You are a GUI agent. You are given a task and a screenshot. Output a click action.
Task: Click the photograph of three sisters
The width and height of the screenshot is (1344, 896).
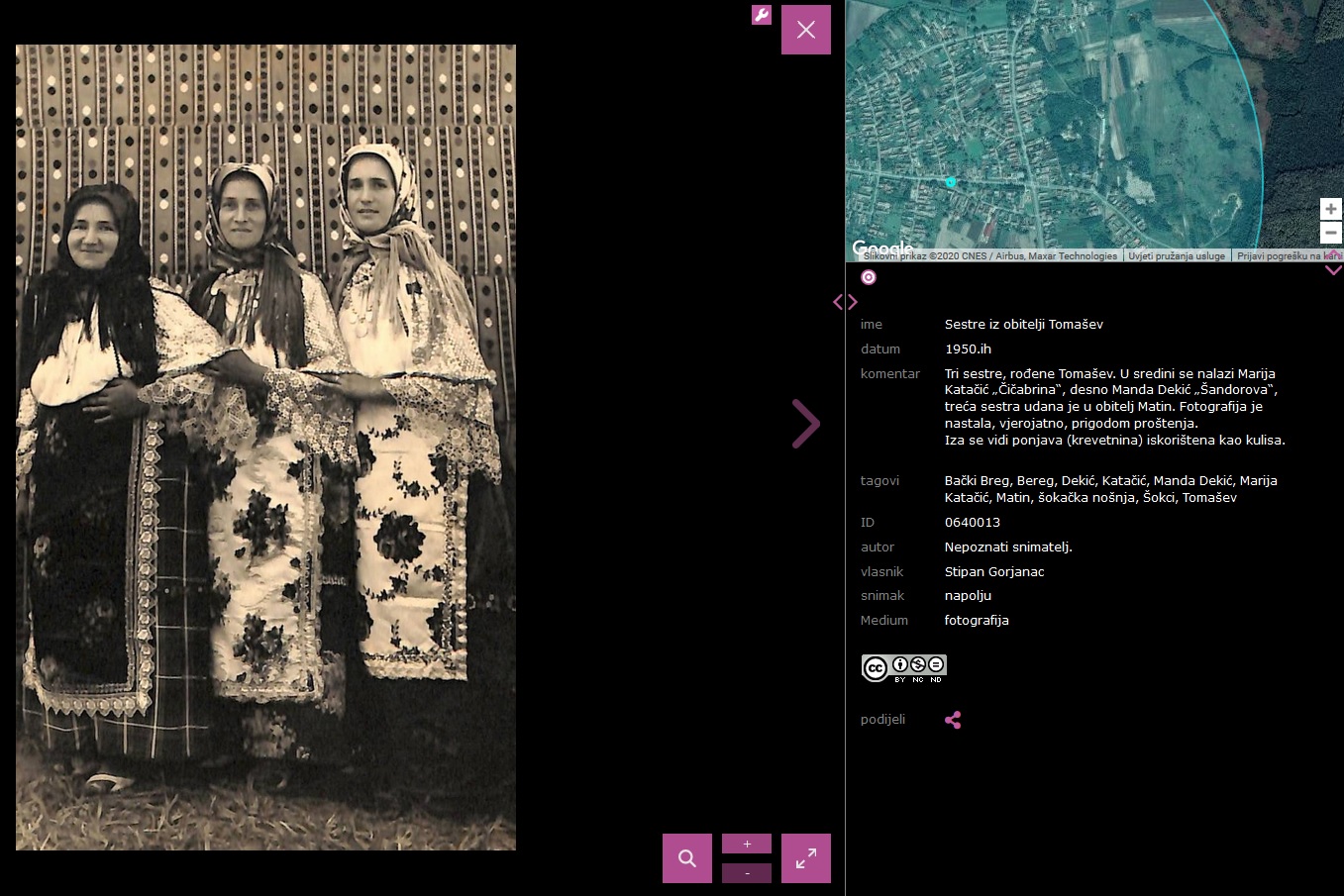pyautogui.click(x=265, y=447)
